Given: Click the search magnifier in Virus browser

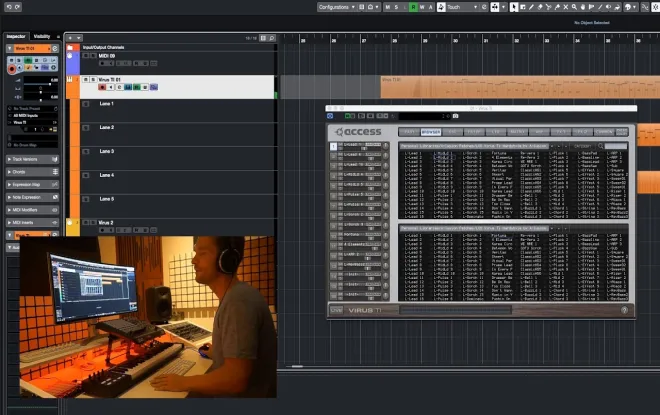Looking at the screenshot, I should pos(601,146).
